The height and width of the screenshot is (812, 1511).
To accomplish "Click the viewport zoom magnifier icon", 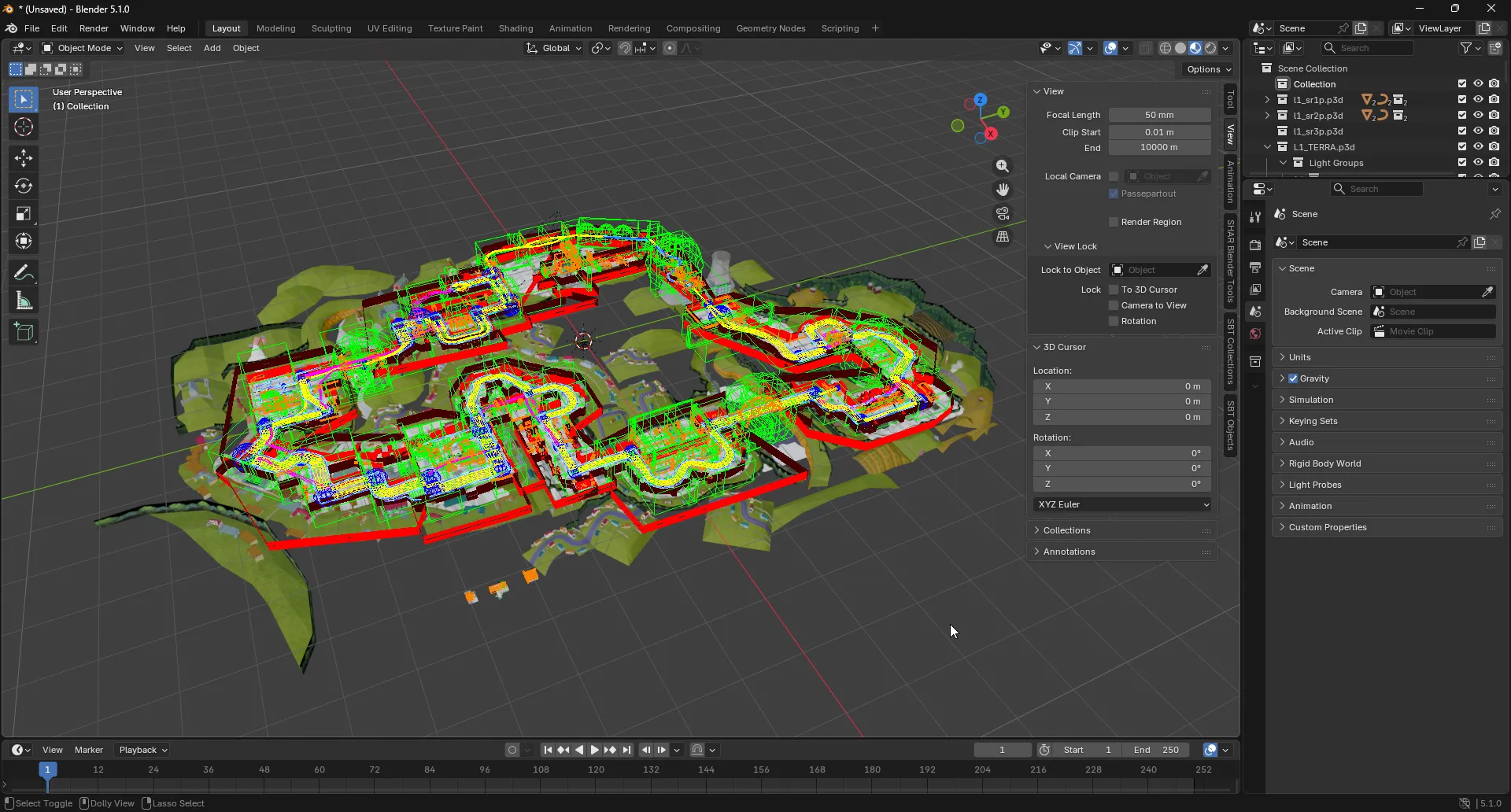I will point(1003,166).
